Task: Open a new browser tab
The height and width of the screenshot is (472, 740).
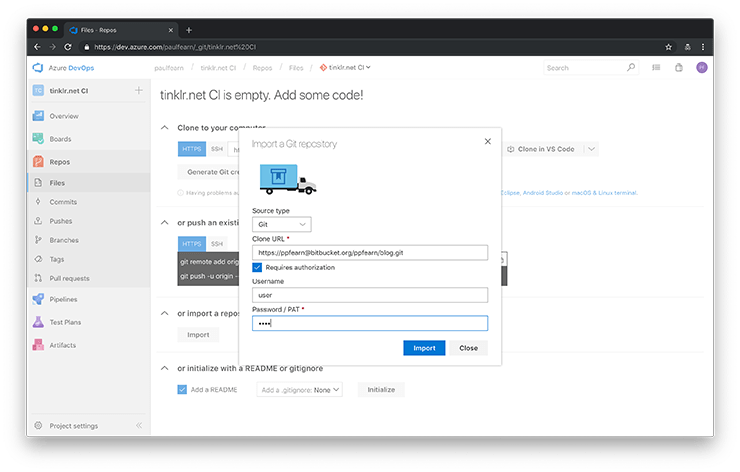Action: [x=189, y=30]
